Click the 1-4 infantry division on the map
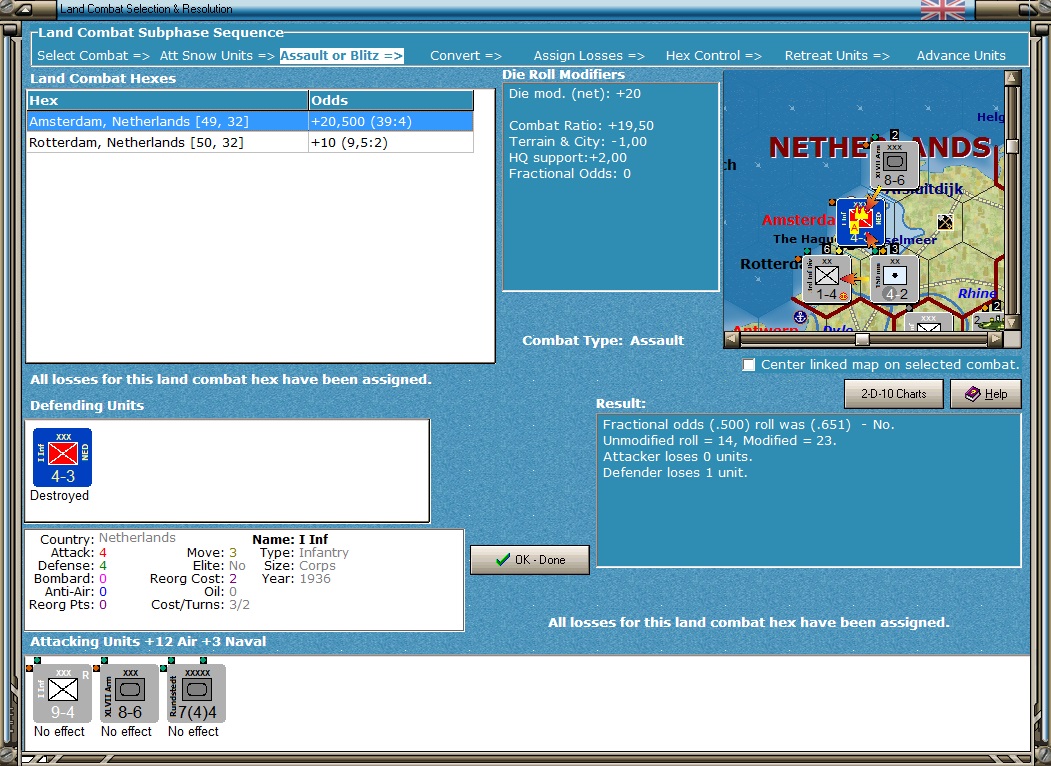 pyautogui.click(x=826, y=278)
